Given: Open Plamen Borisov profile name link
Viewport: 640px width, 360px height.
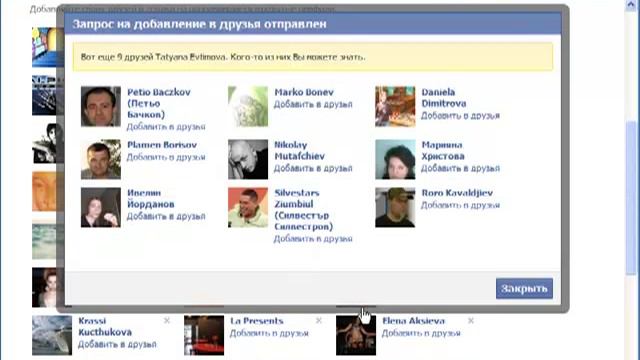Looking at the screenshot, I should click(x=162, y=145).
